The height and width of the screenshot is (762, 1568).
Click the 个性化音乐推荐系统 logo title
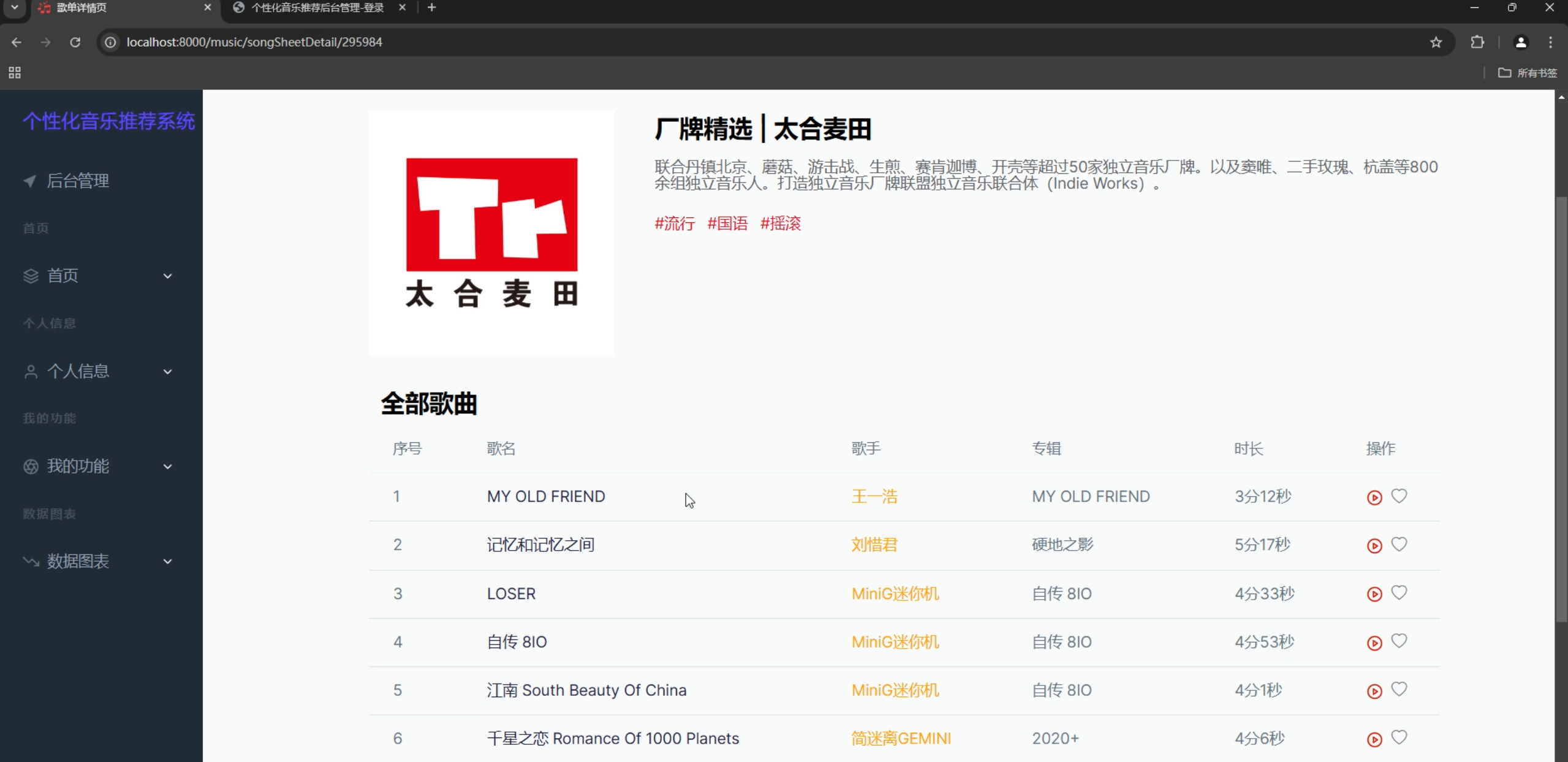coord(109,121)
